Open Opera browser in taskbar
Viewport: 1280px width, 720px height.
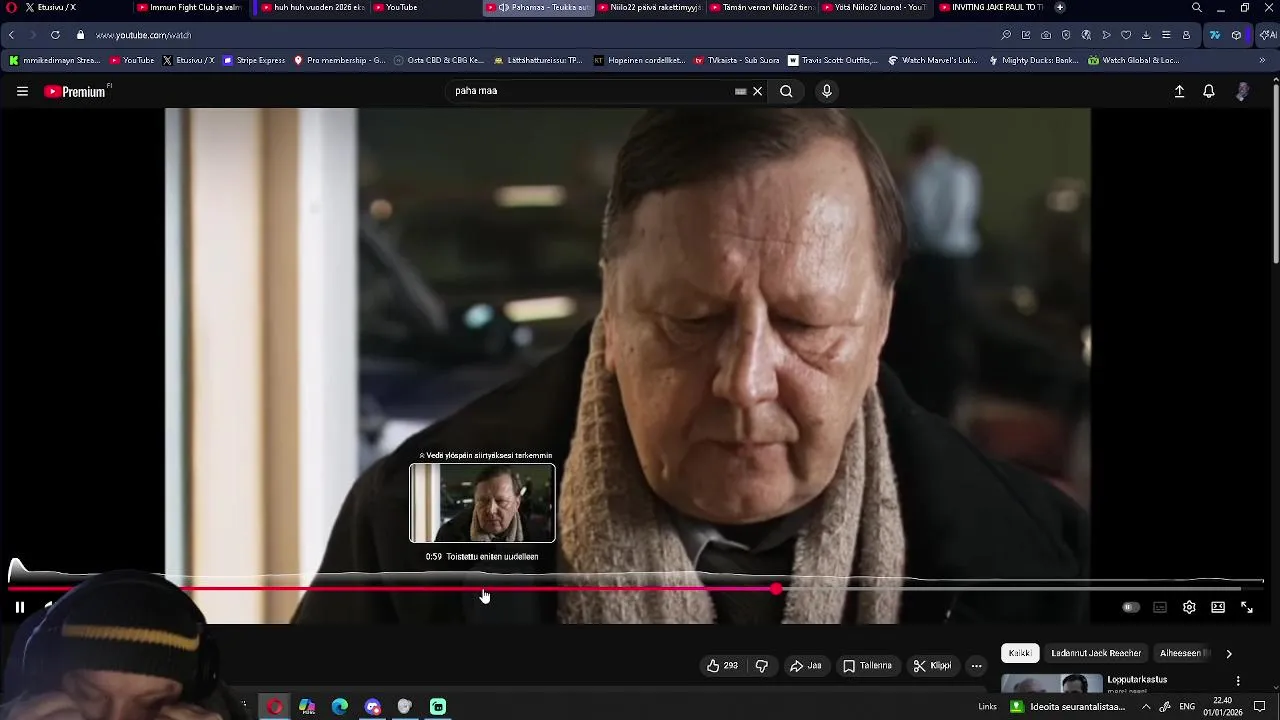274,707
